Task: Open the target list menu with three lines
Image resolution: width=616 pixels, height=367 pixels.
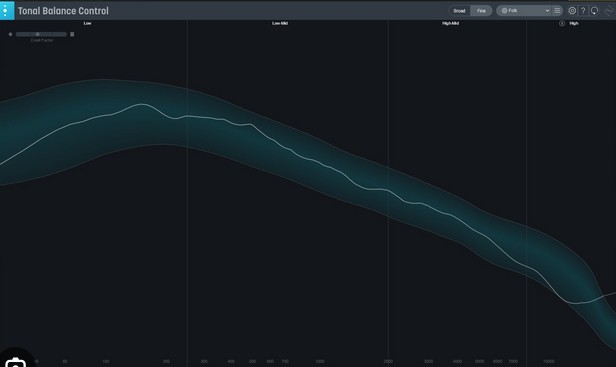Action: click(x=557, y=11)
